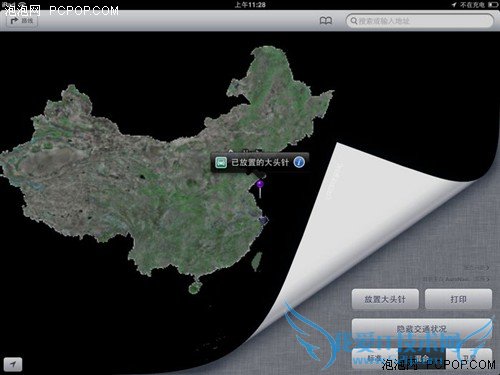The height and width of the screenshot is (375, 500).
Task: Open the bookmarks book icon
Action: coord(326,21)
